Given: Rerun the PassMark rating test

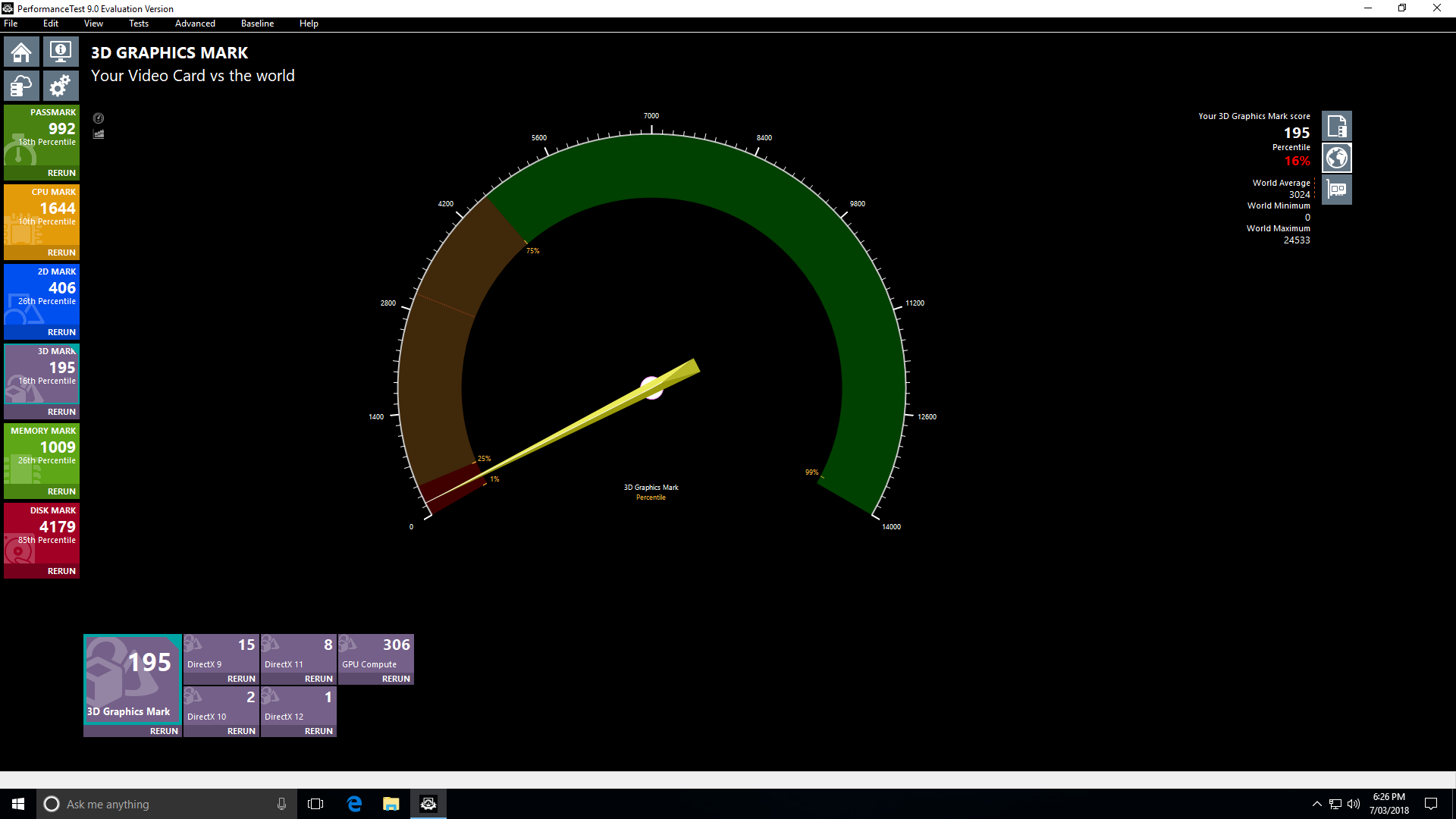Looking at the screenshot, I should click(x=61, y=173).
